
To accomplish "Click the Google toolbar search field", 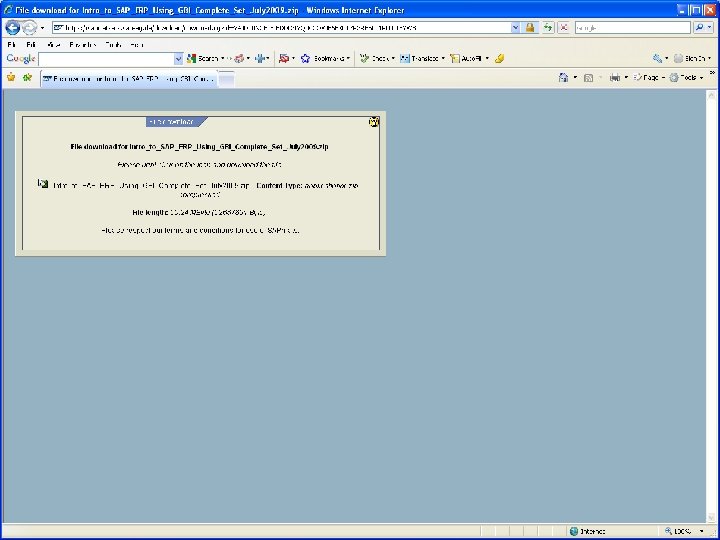I will coord(106,59).
